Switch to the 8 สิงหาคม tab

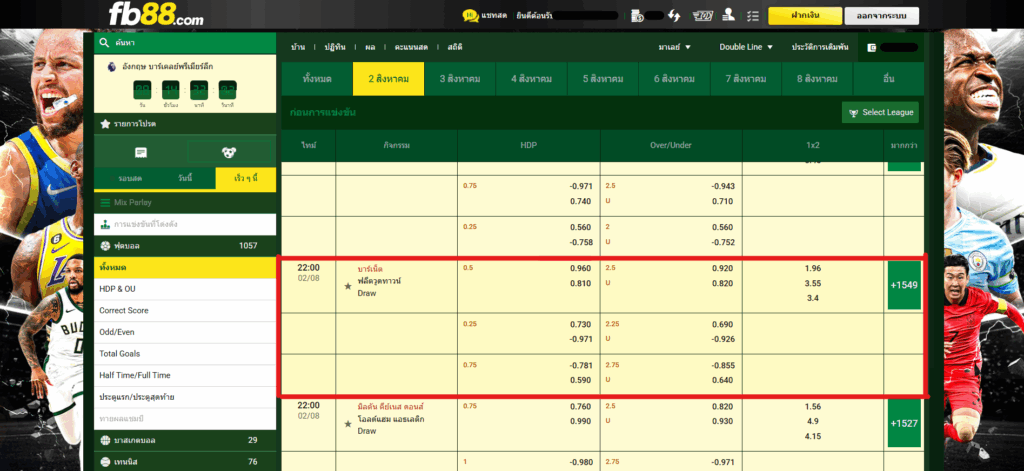click(x=817, y=79)
